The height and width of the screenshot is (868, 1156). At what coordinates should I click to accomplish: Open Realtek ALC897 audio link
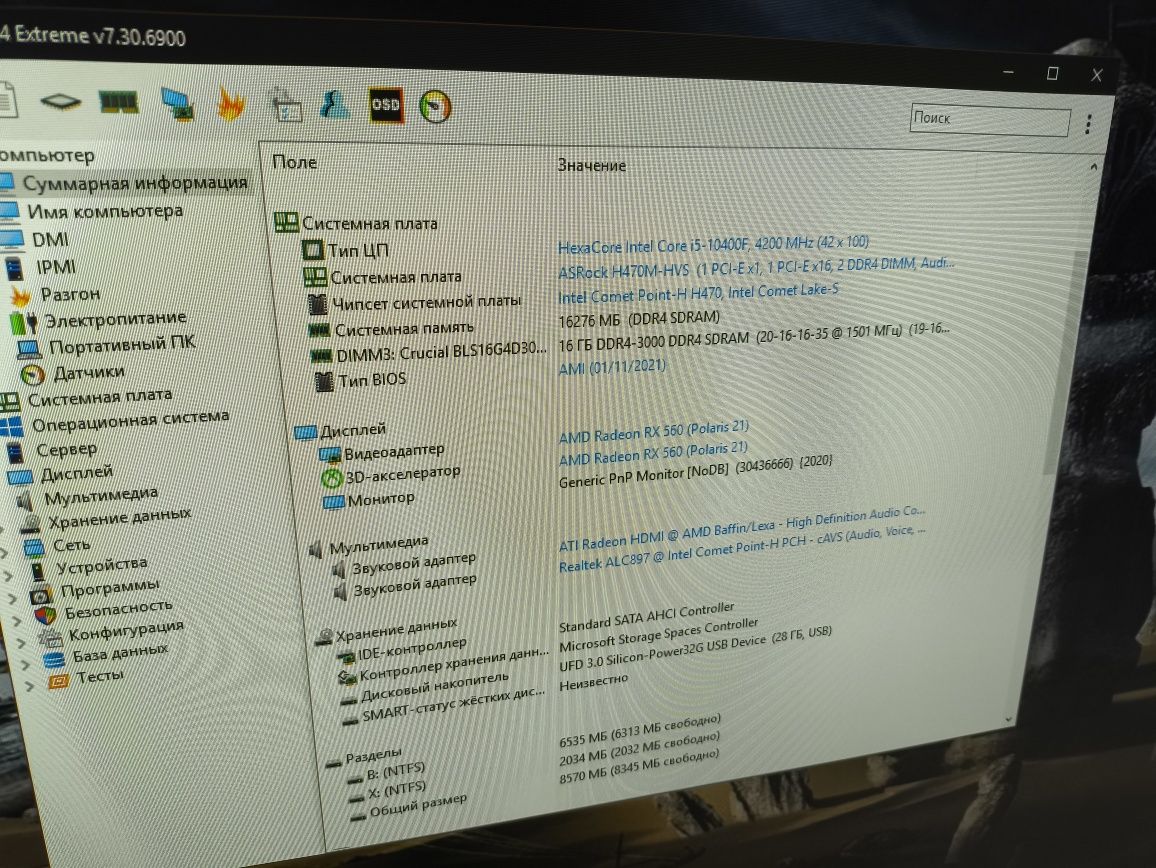(x=742, y=548)
